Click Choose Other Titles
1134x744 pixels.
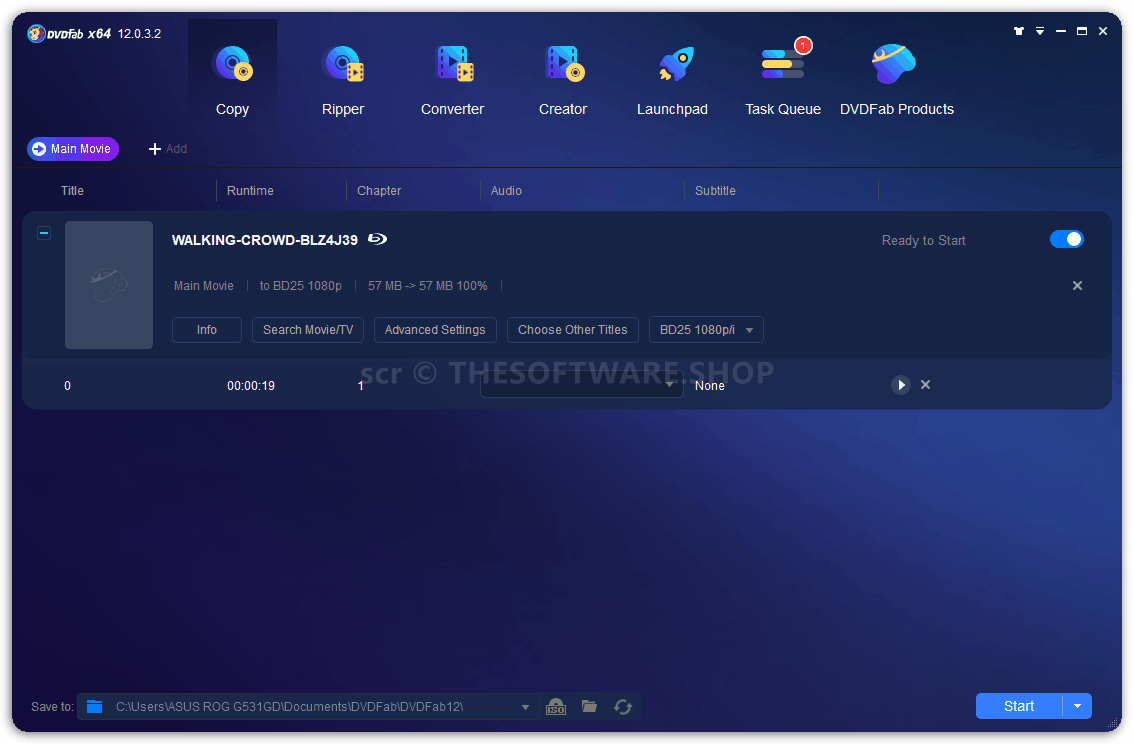(573, 330)
